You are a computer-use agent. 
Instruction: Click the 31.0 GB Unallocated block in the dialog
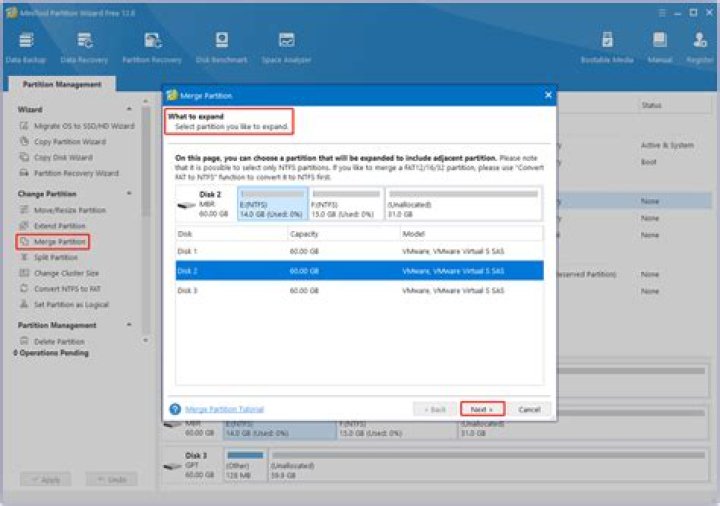[x=463, y=204]
